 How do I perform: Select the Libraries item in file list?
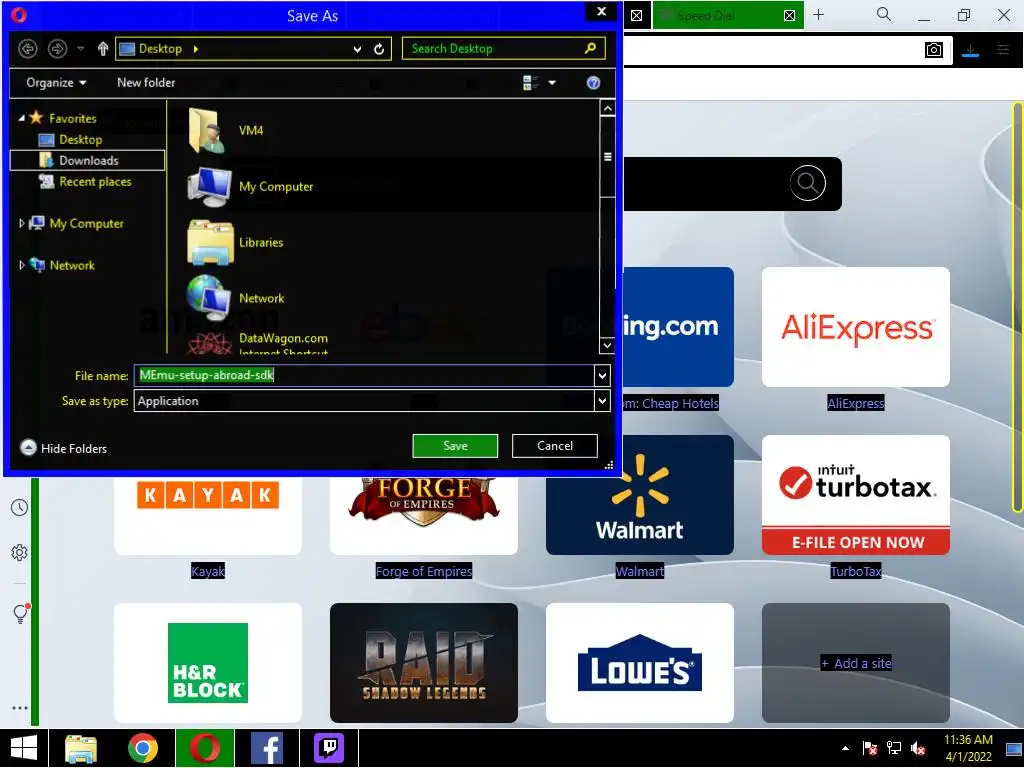pyautogui.click(x=235, y=242)
